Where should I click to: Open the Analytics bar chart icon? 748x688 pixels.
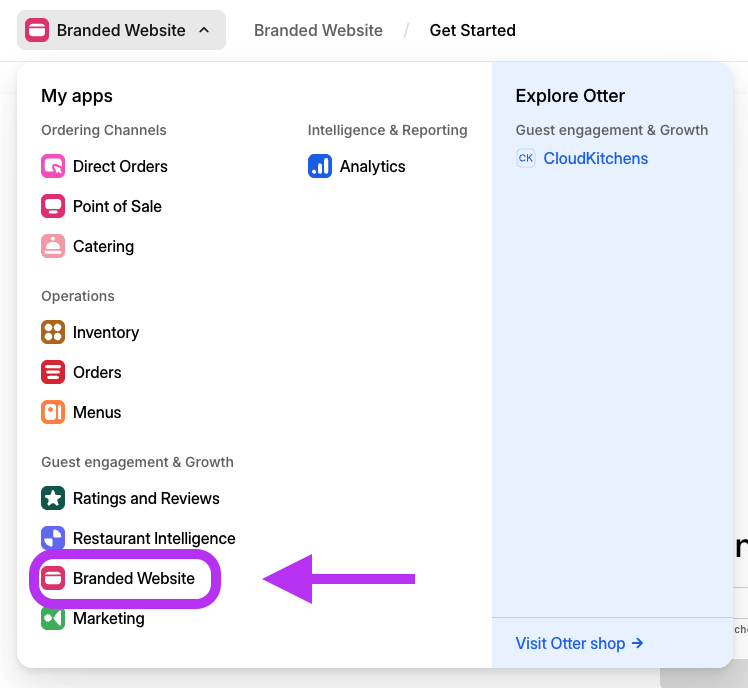(320, 166)
